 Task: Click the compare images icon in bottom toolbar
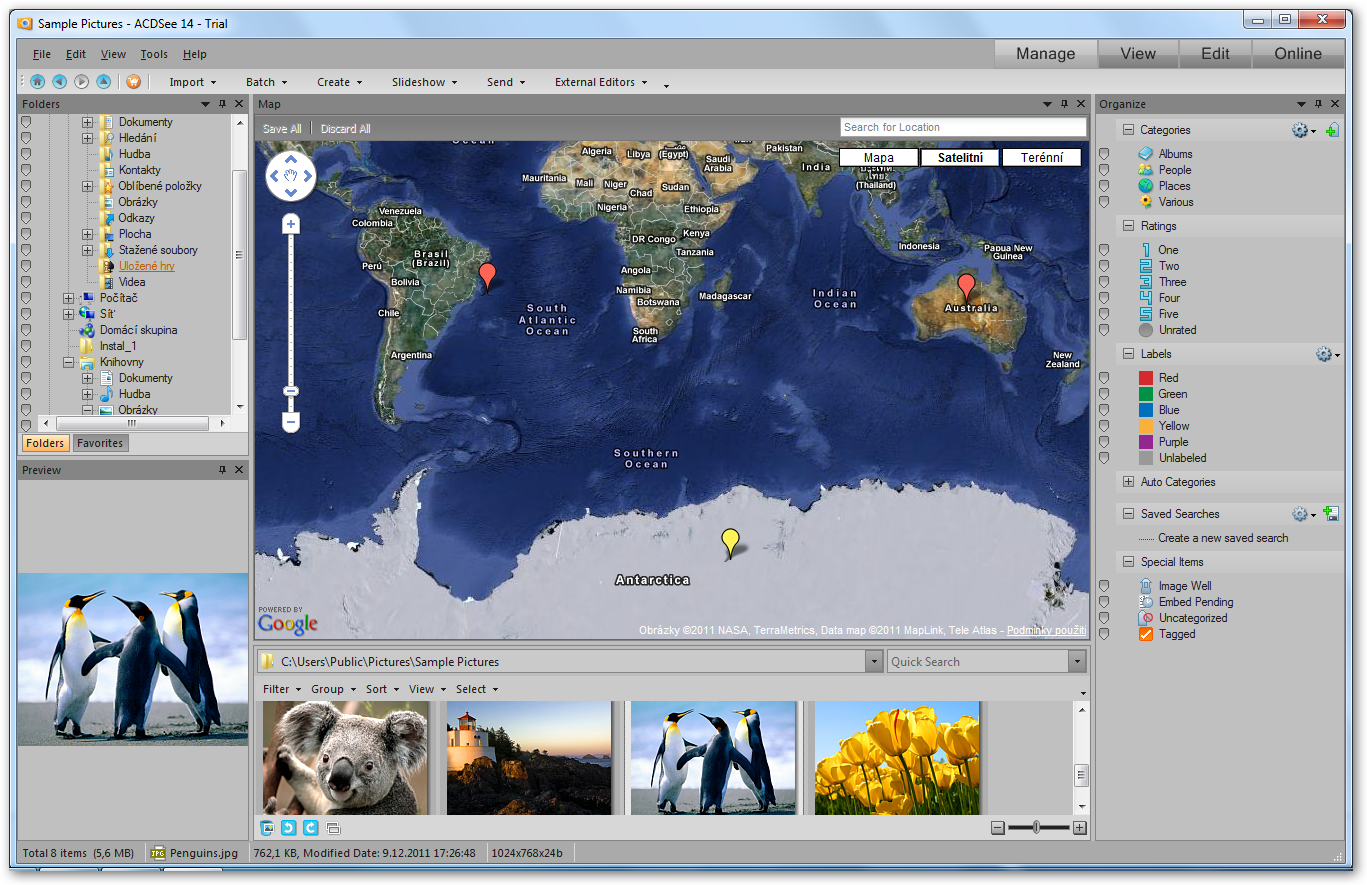[334, 828]
